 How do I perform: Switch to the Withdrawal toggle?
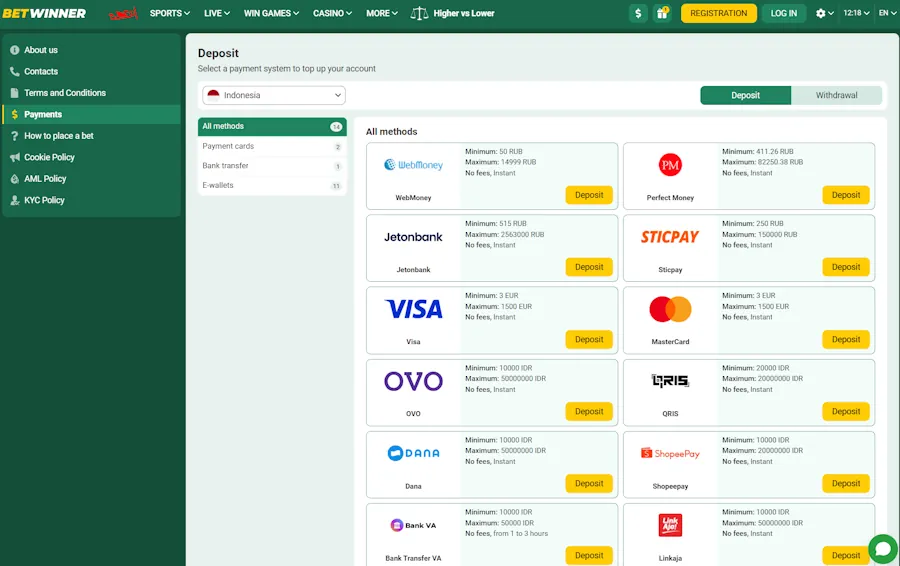(x=836, y=95)
